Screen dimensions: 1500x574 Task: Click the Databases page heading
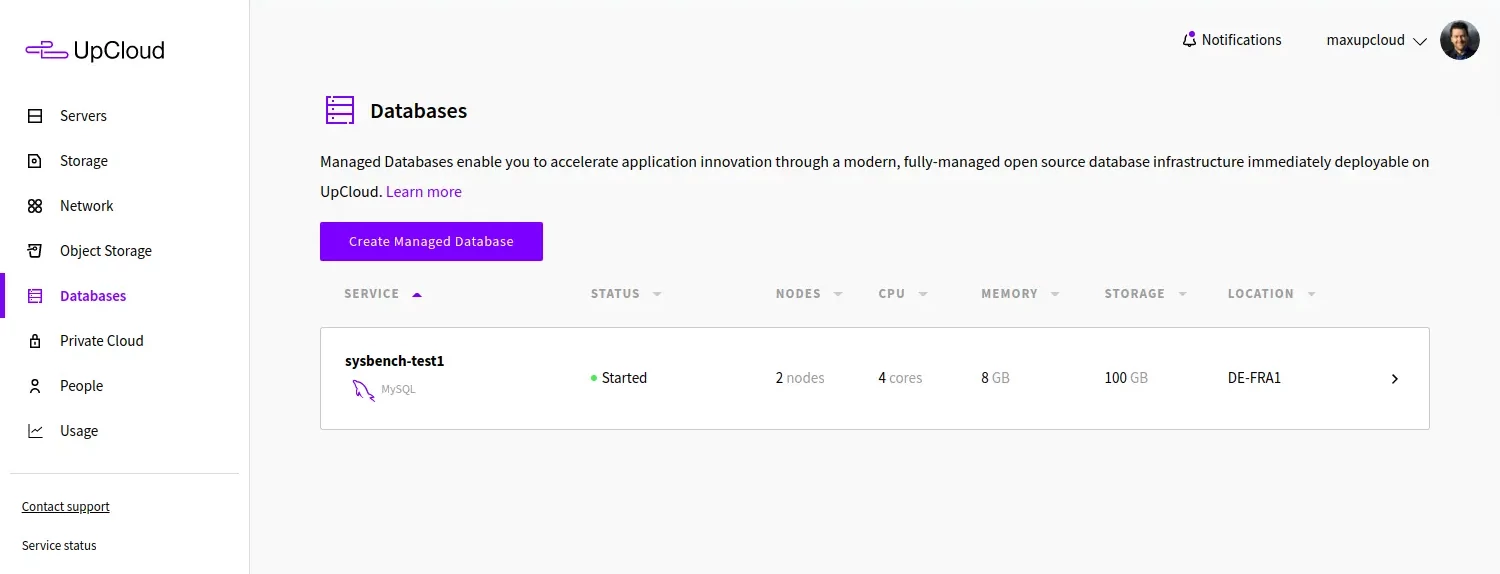[419, 111]
